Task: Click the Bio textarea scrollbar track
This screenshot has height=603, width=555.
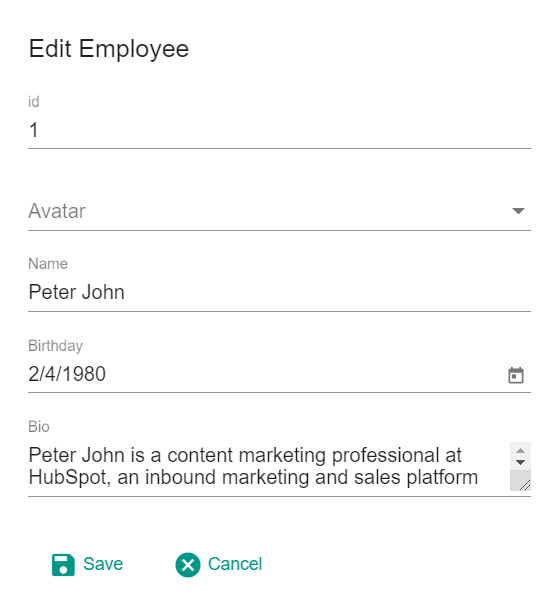Action: 520,466
